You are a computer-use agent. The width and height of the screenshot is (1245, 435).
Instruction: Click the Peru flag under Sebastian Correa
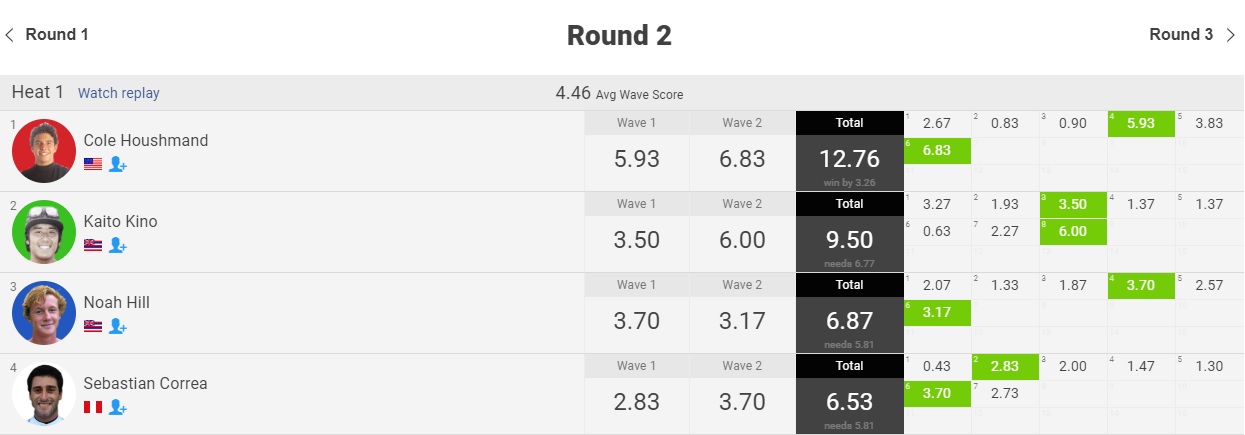click(x=93, y=407)
